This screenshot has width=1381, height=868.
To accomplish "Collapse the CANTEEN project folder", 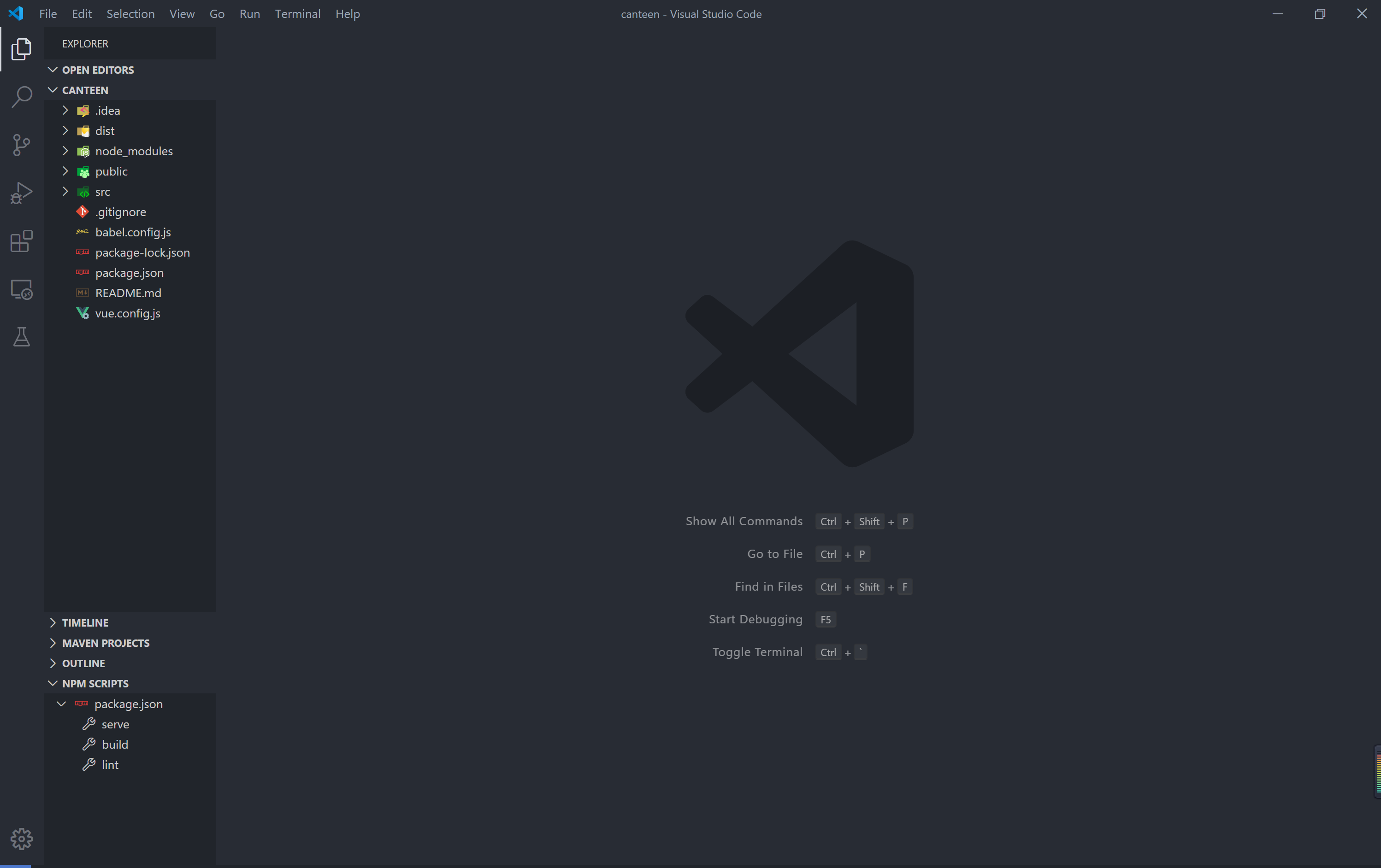I will click(x=52, y=90).
